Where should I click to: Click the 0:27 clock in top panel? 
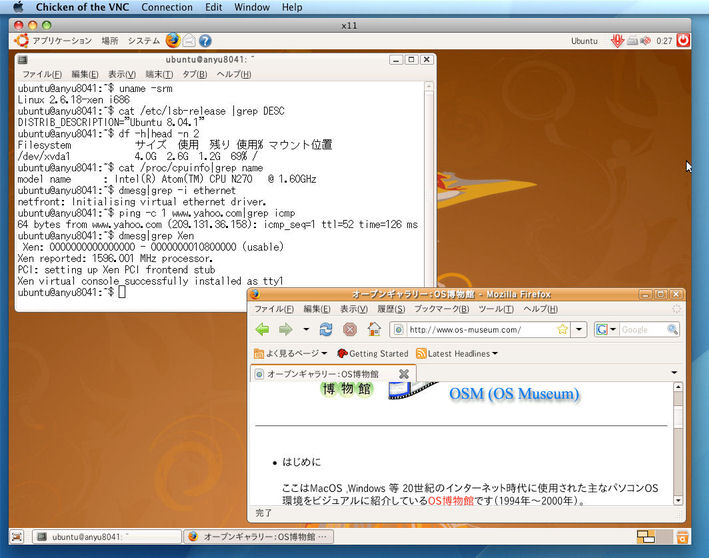pyautogui.click(x=664, y=41)
